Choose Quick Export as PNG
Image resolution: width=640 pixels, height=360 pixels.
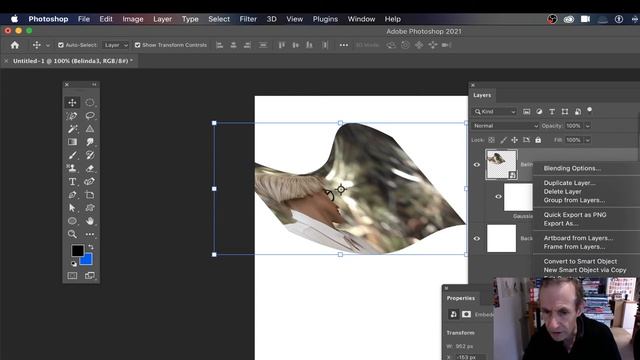tap(575, 215)
